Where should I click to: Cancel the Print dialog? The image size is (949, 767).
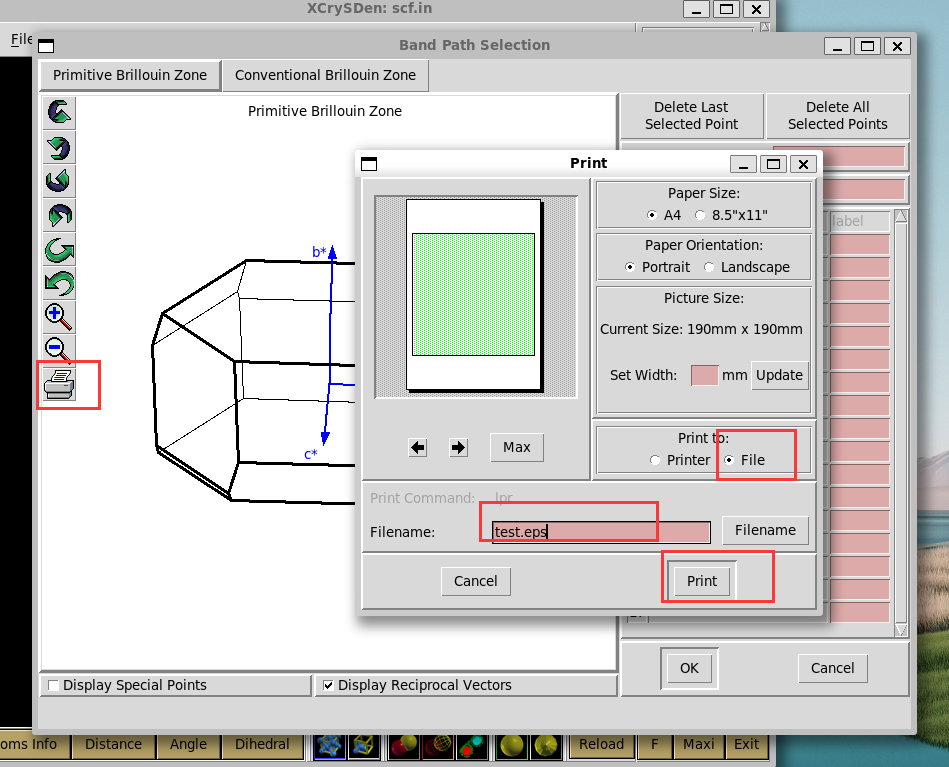click(x=476, y=581)
